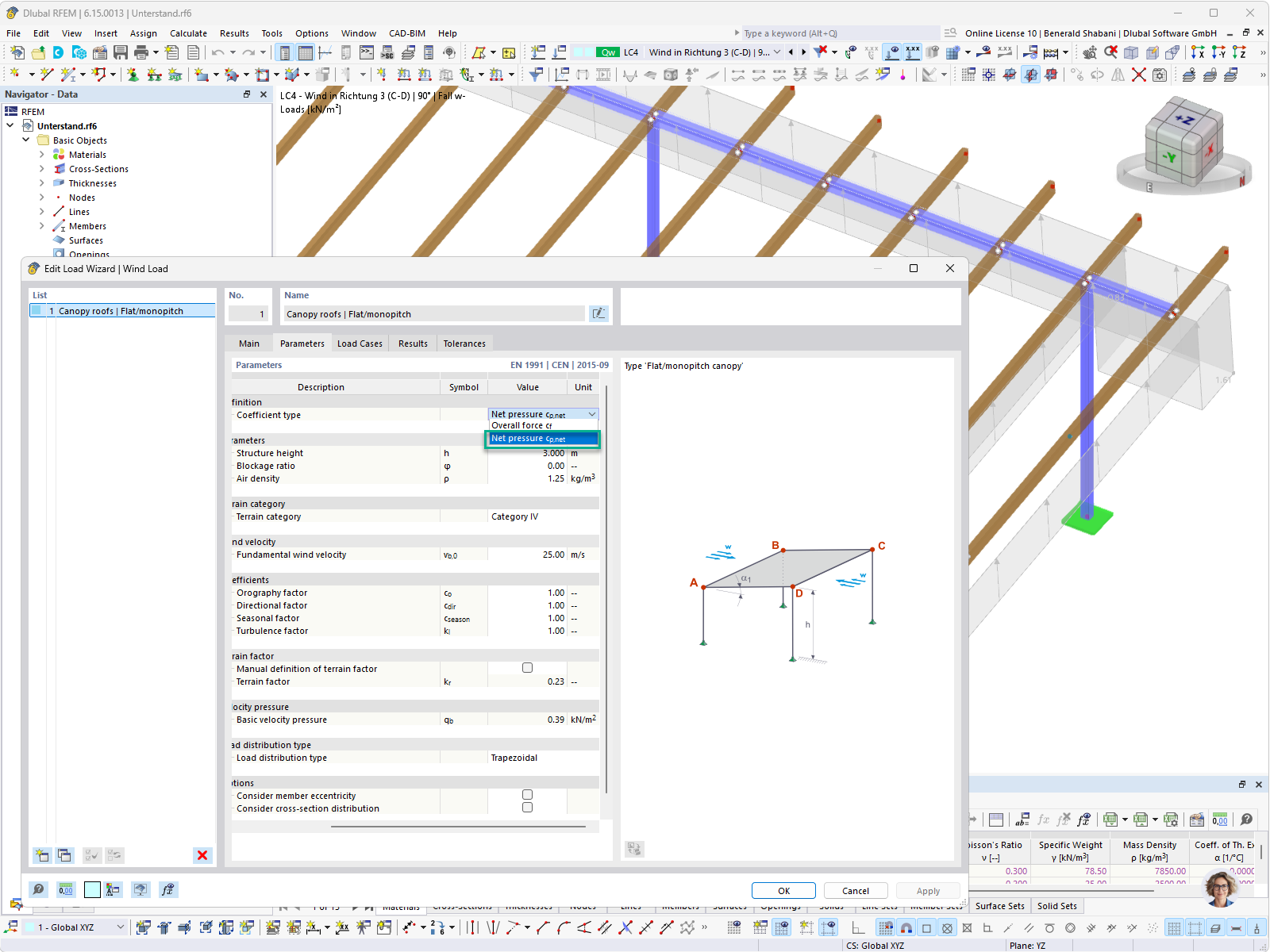1270x952 pixels.
Task: Click the Print icon in the main toolbar
Action: [x=141, y=52]
